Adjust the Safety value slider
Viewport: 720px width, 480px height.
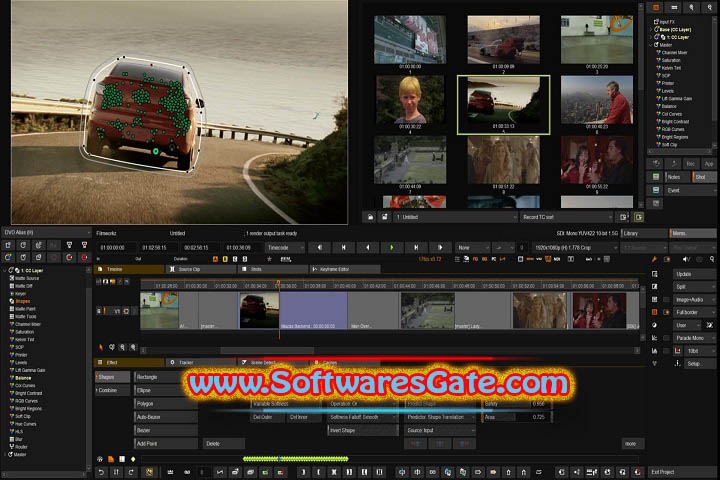[x=517, y=404]
